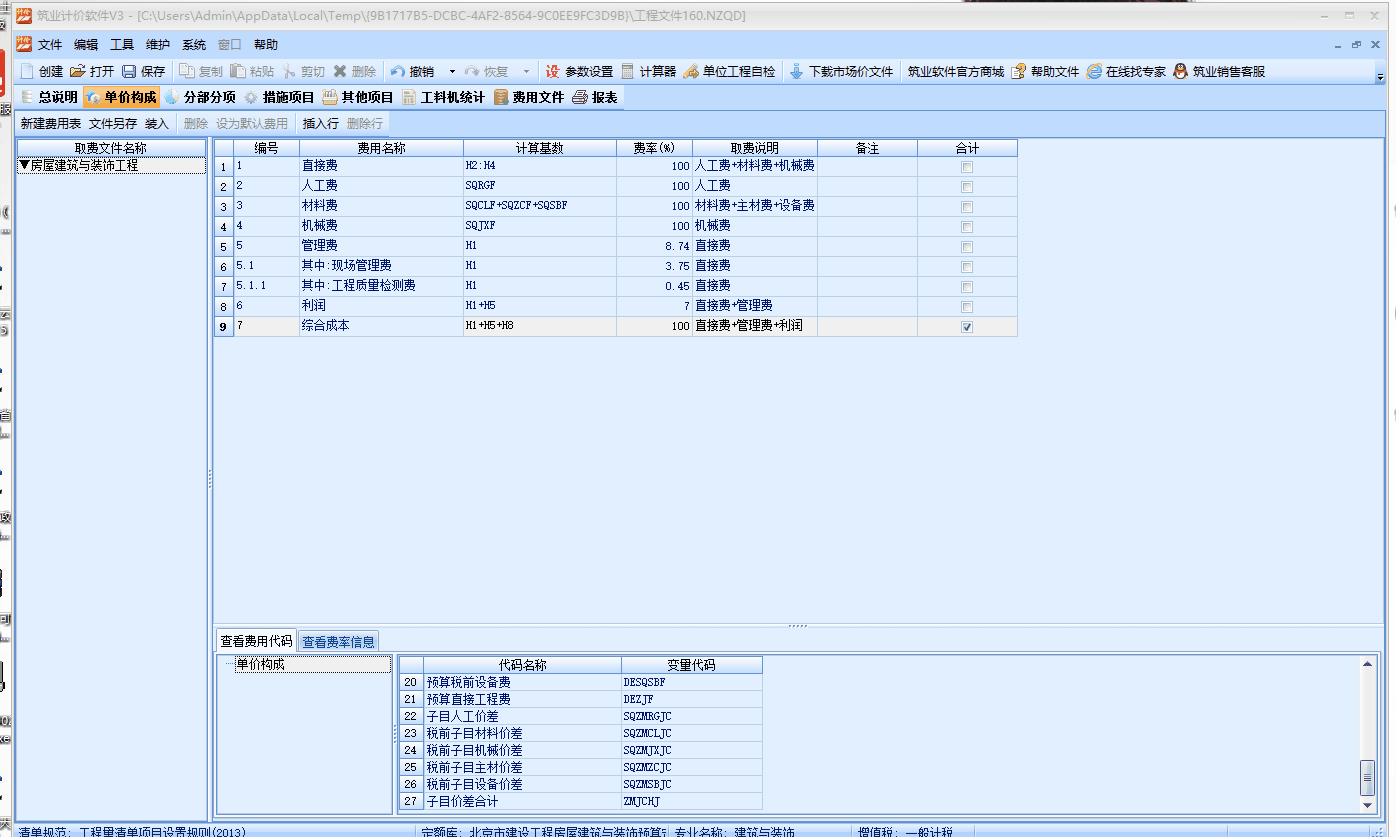Uncheck 合计 checkbox for 综合成本 row
1396x837 pixels.
[x=967, y=327]
